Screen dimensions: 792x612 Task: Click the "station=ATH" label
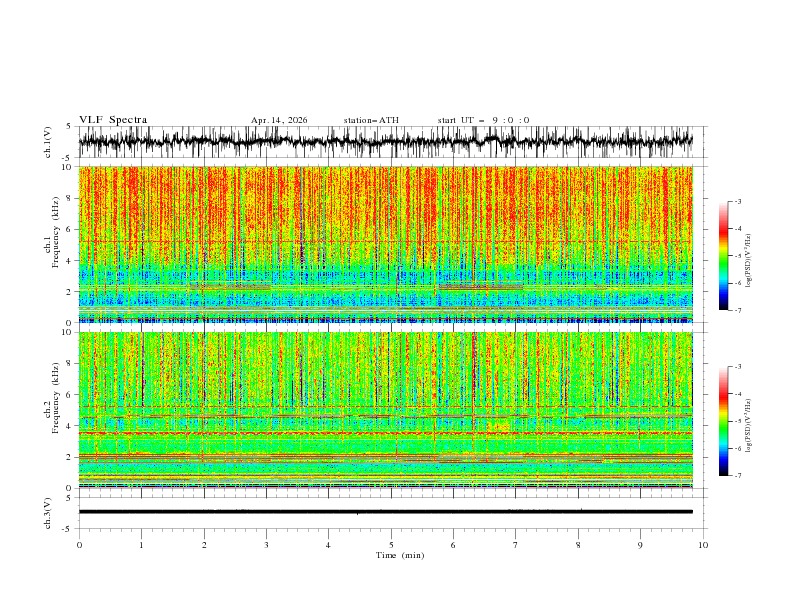pyautogui.click(x=371, y=120)
